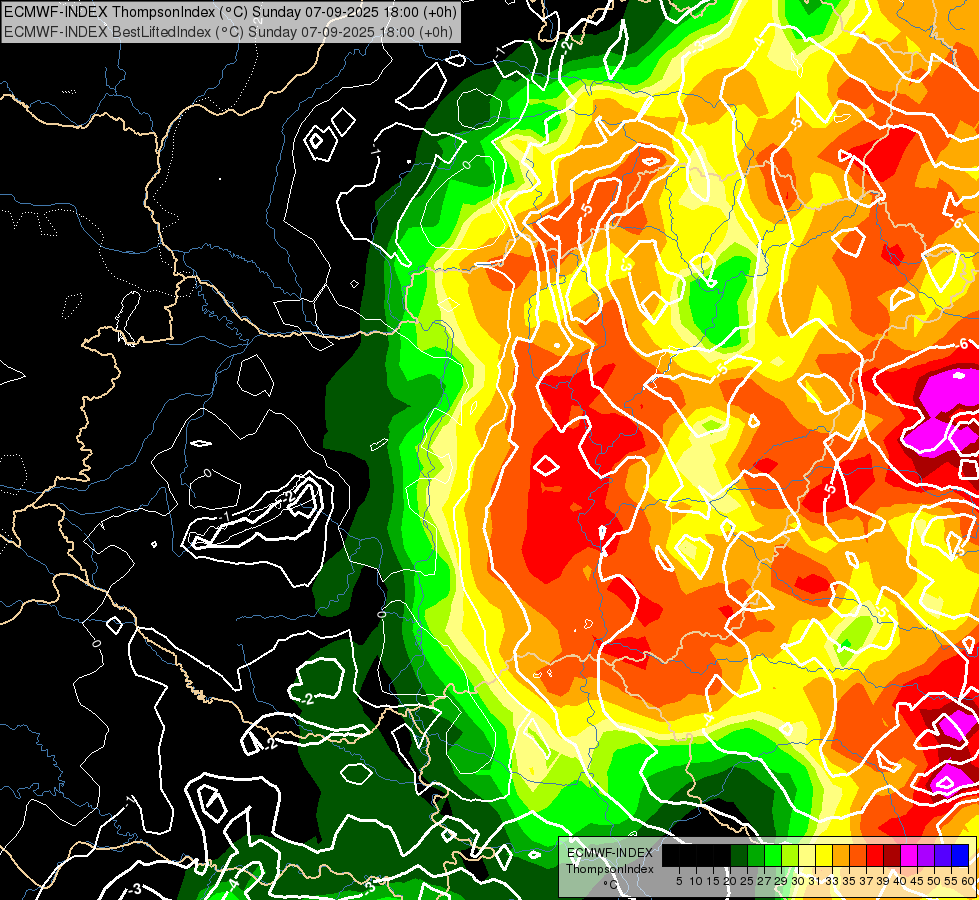Click the red 37-39 legend swatch
The height and width of the screenshot is (900, 979).
pyautogui.click(x=875, y=855)
